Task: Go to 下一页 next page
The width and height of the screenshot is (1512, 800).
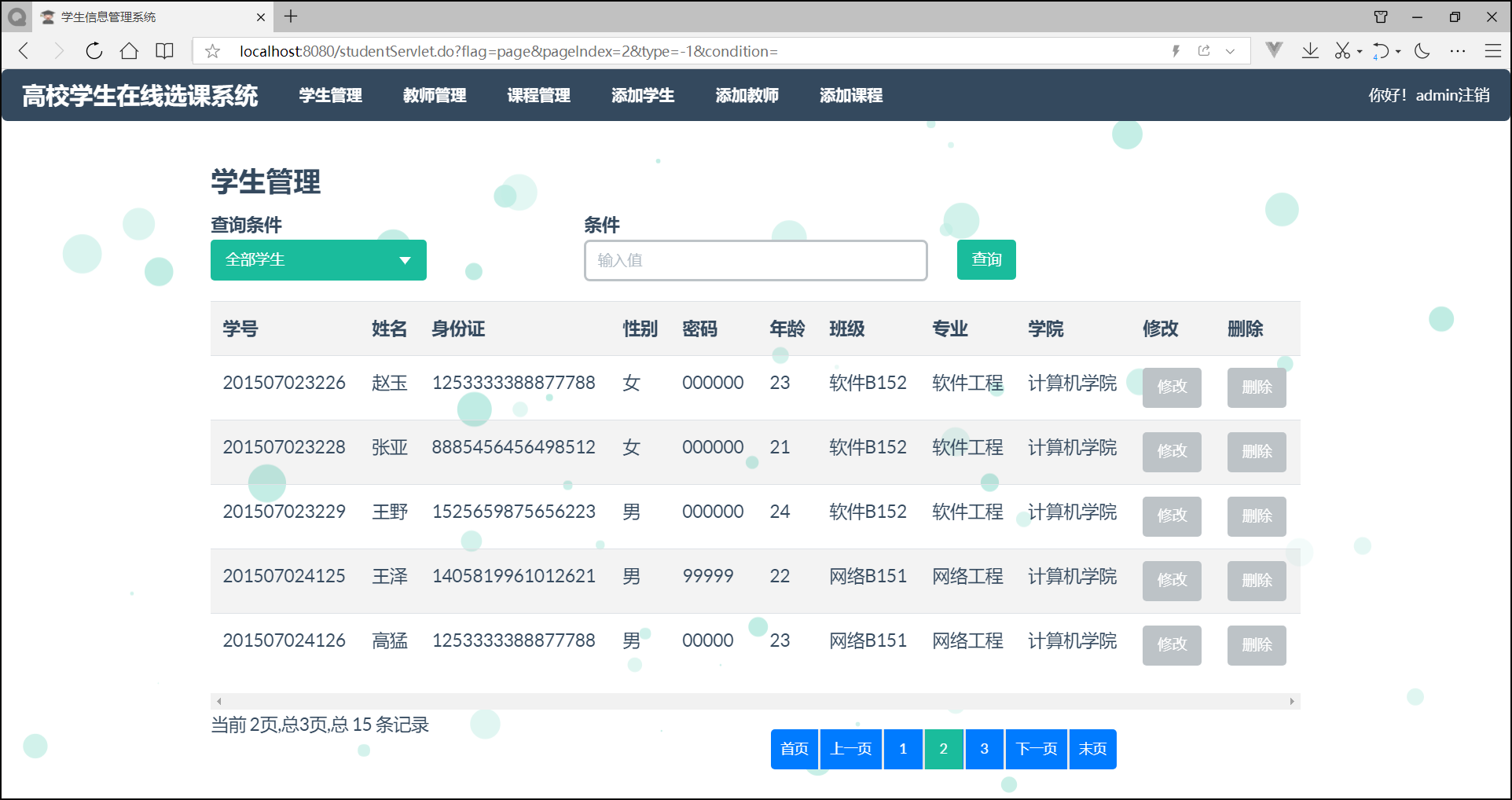Action: point(1037,749)
